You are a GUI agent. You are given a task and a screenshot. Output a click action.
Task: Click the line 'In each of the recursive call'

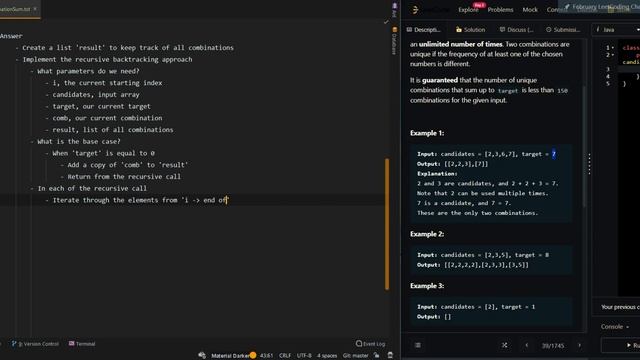[x=92, y=189]
